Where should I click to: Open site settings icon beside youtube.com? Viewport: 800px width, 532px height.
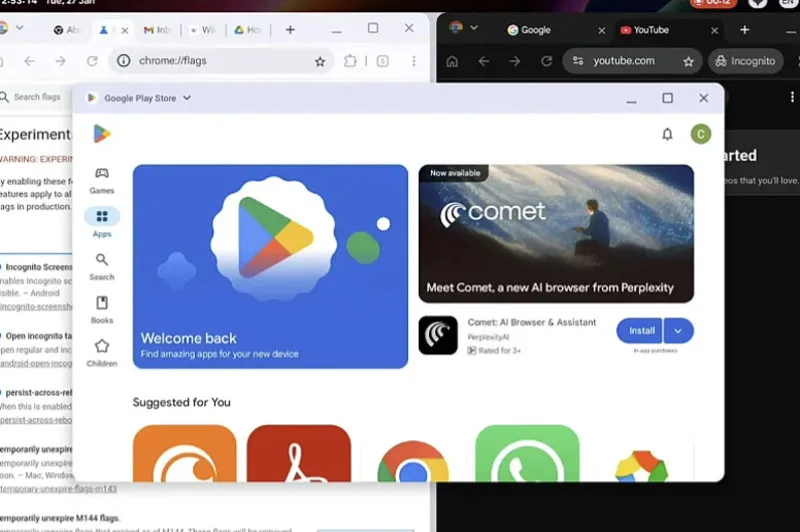tap(578, 61)
